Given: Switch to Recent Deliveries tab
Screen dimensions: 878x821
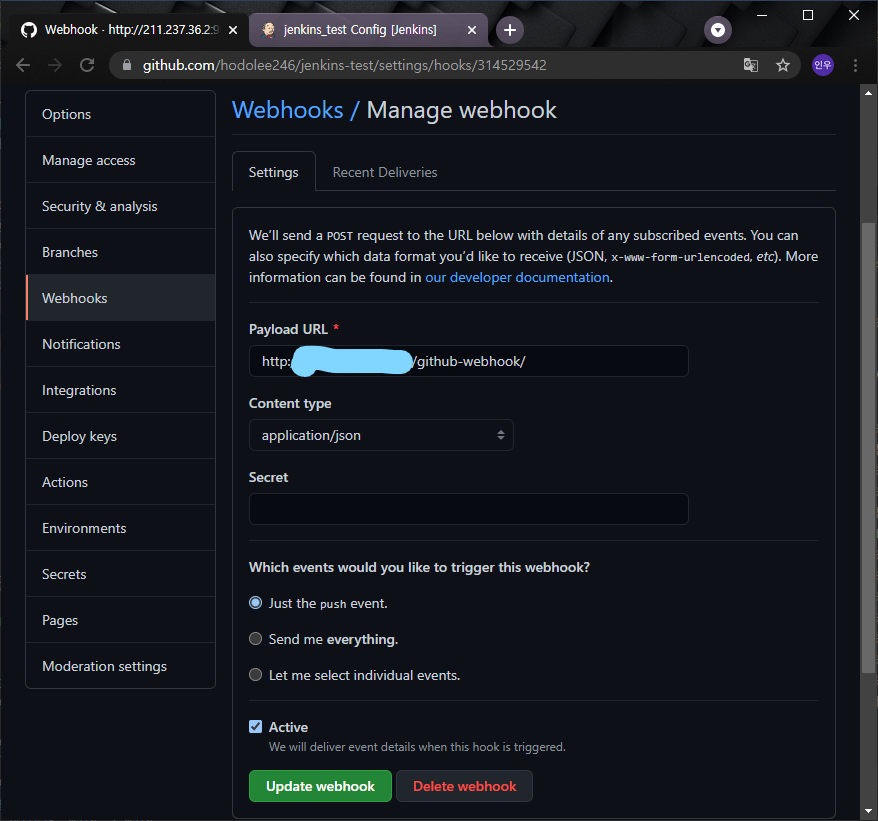Looking at the screenshot, I should click(385, 172).
